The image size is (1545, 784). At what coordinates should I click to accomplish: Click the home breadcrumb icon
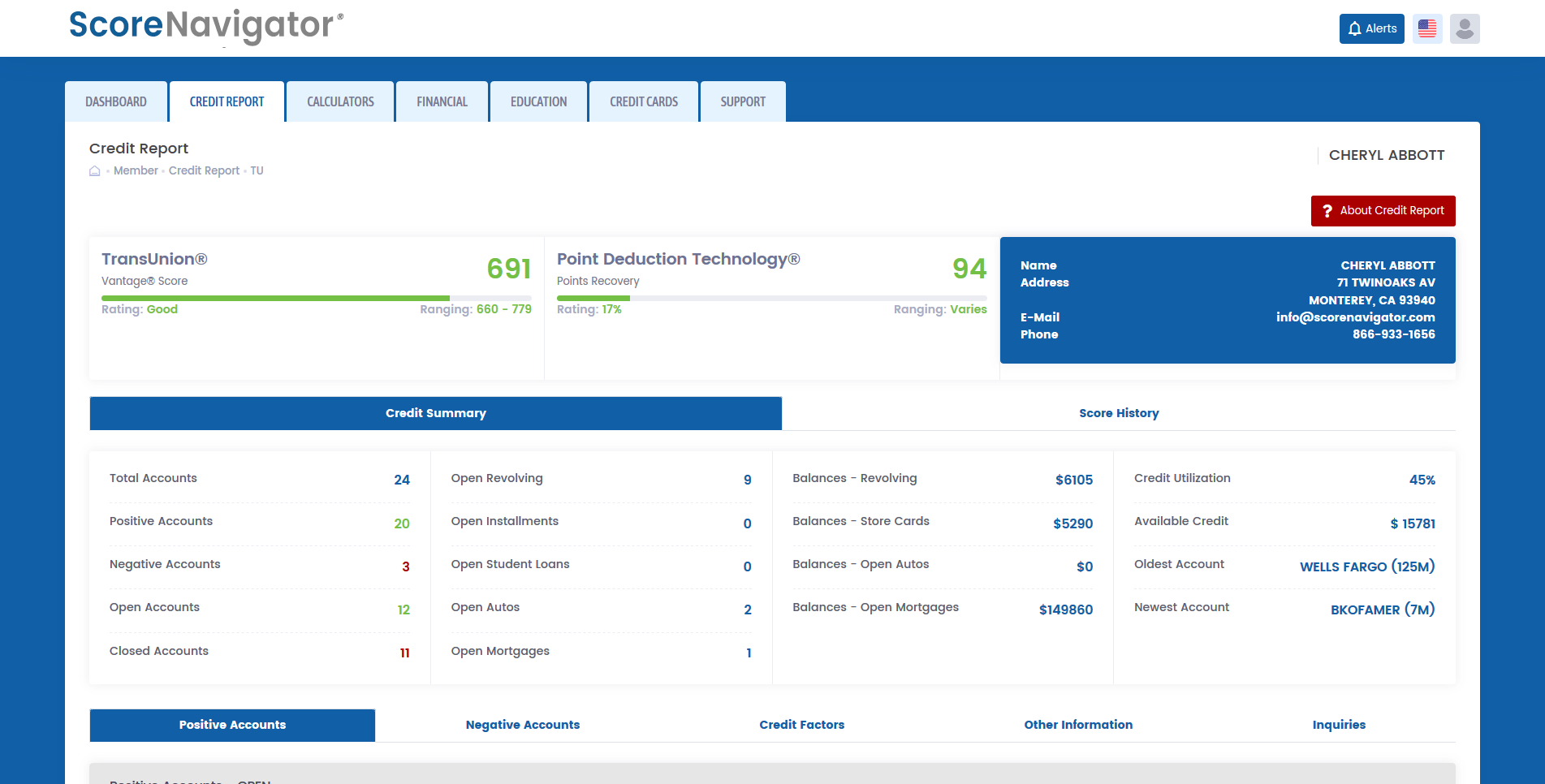point(95,170)
